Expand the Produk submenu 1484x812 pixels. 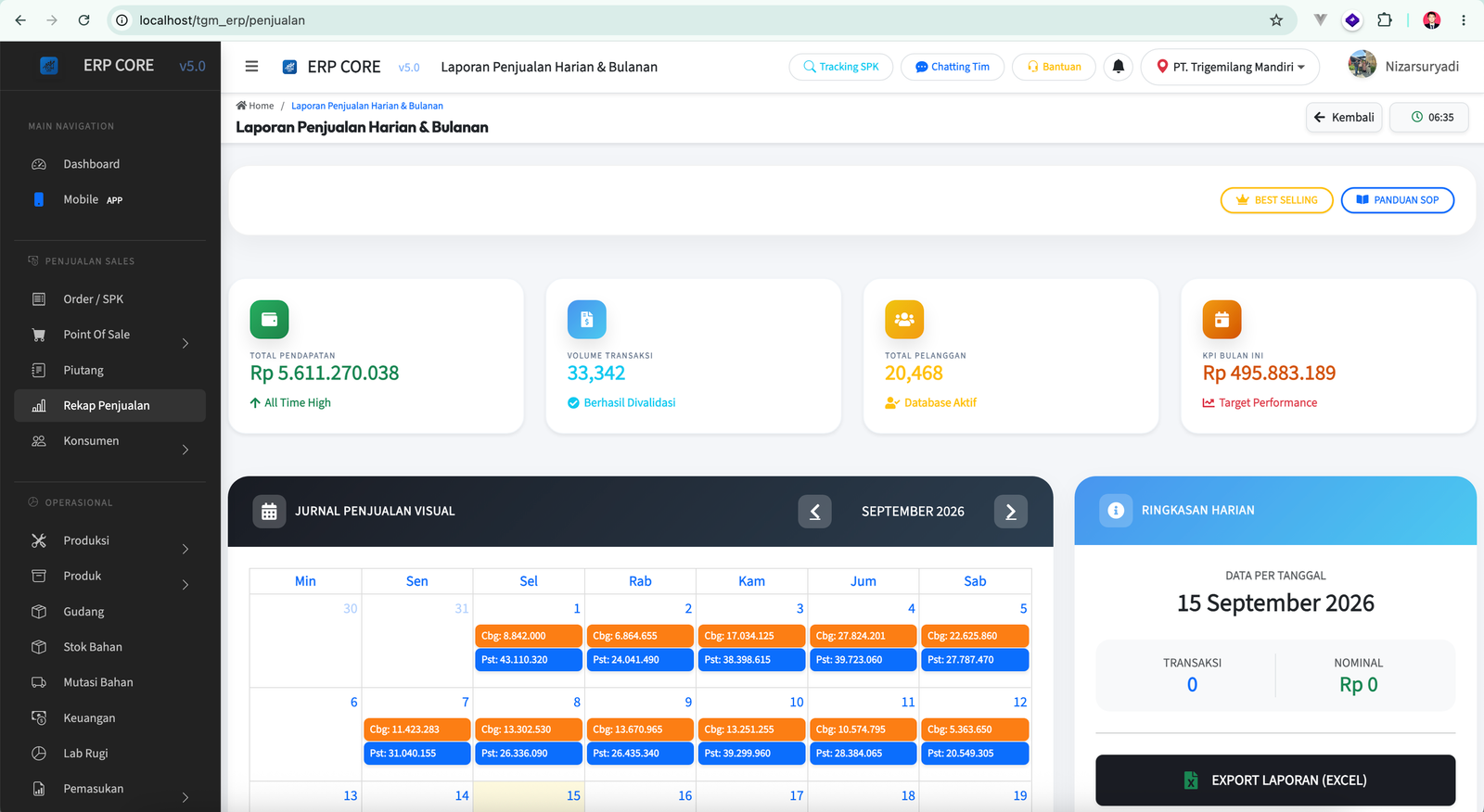(185, 585)
